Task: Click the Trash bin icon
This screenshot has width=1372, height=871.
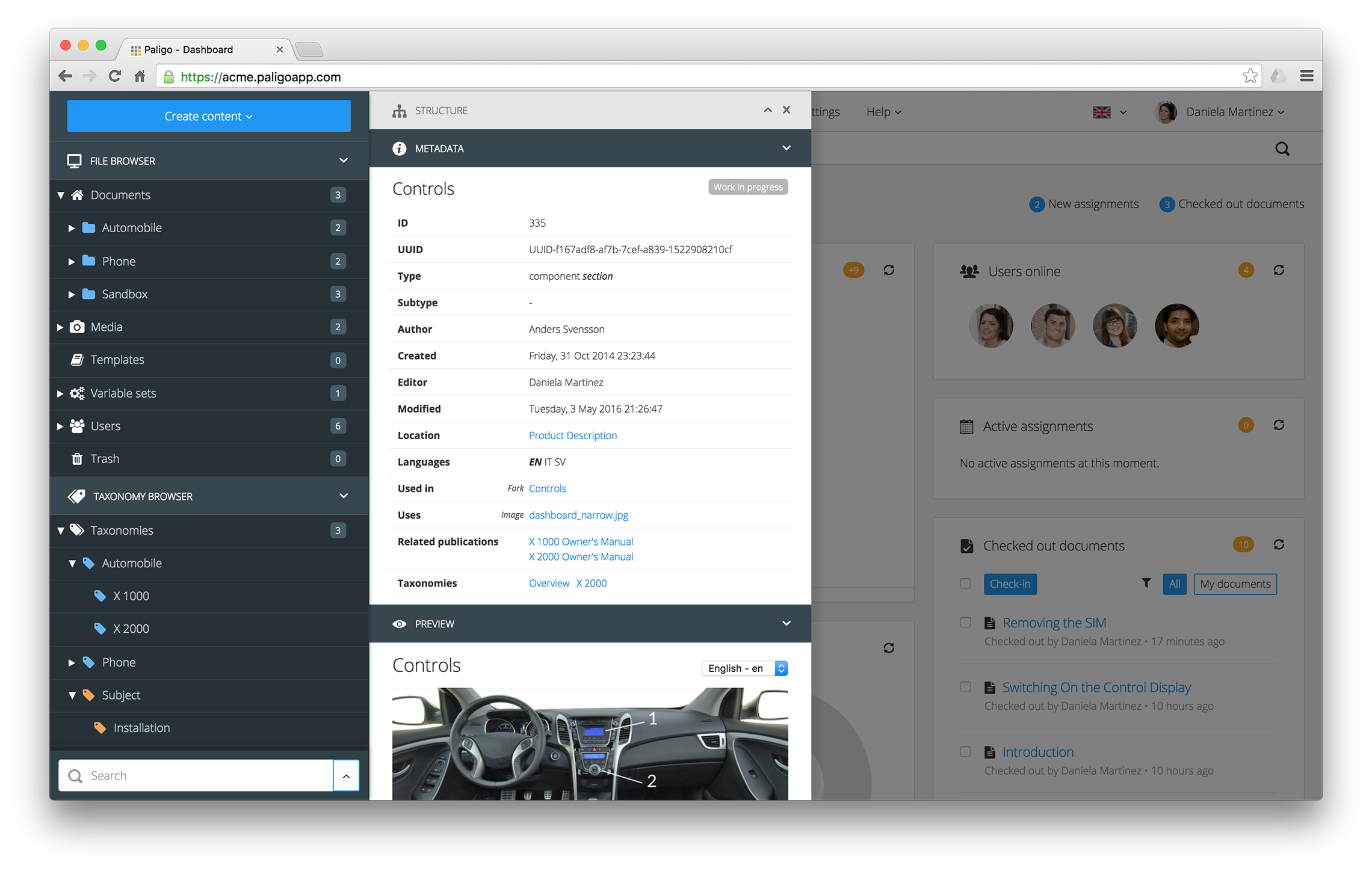Action: tap(77, 459)
